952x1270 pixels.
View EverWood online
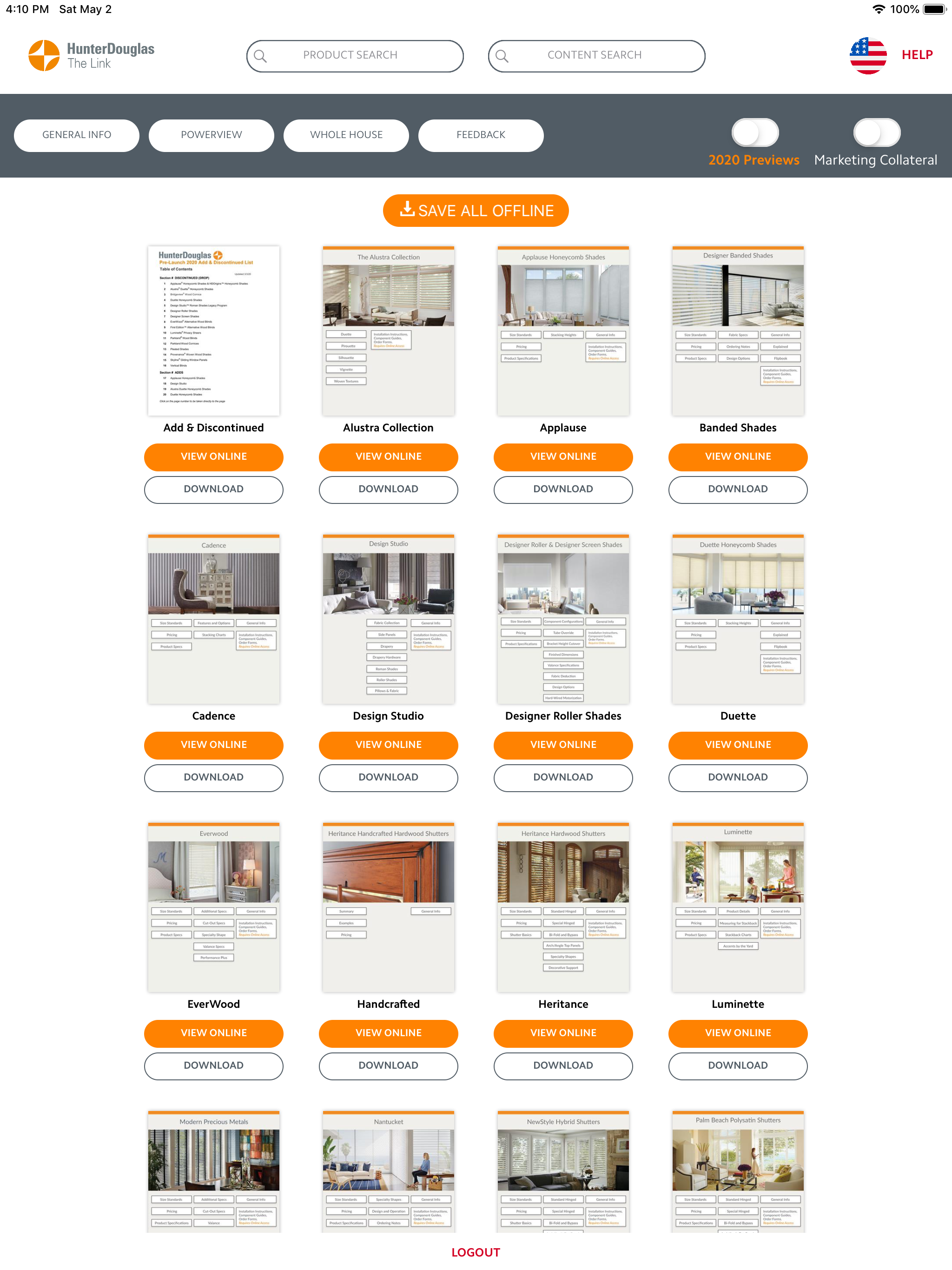(x=214, y=1033)
